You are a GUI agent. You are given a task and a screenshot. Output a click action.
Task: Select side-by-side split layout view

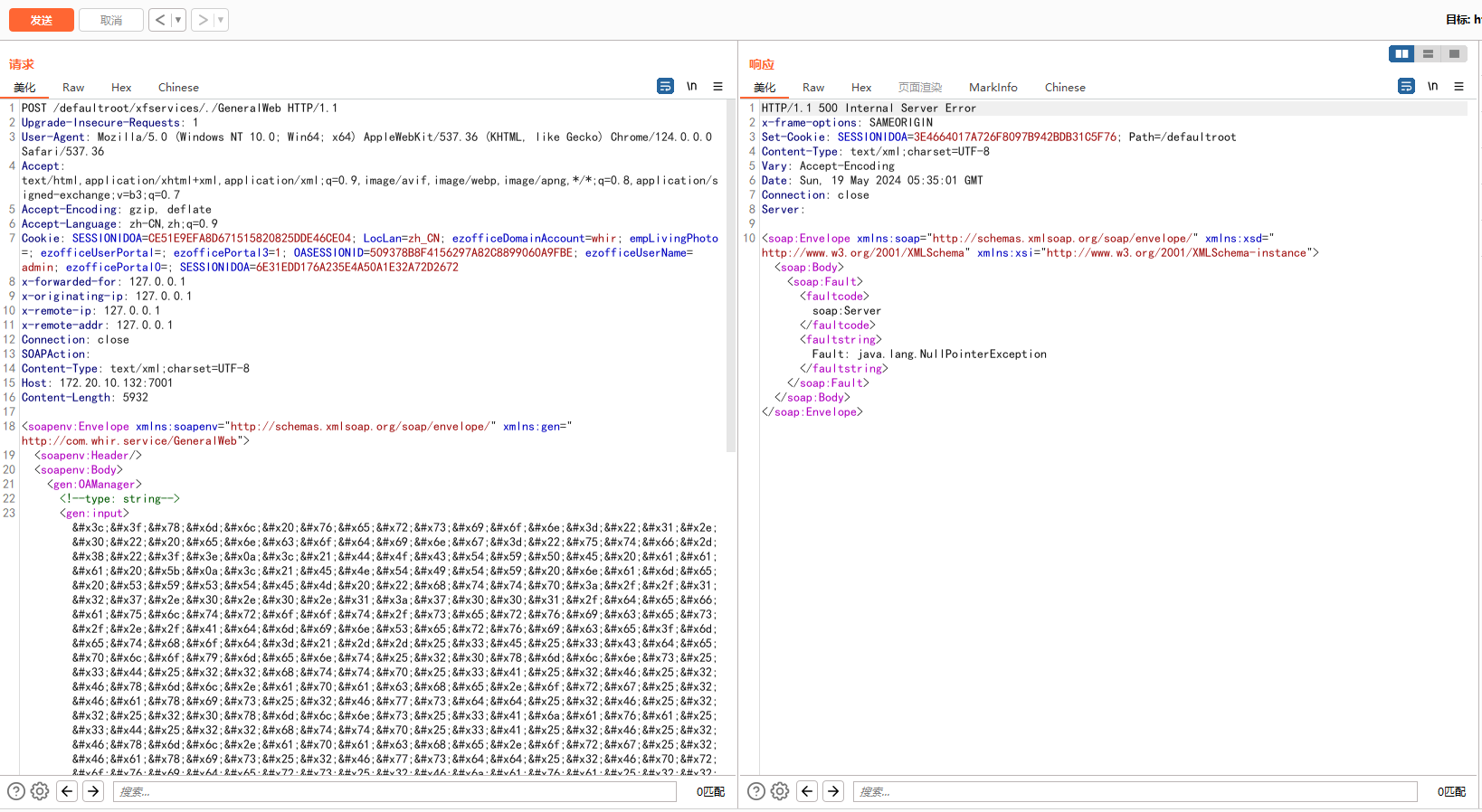1401,54
